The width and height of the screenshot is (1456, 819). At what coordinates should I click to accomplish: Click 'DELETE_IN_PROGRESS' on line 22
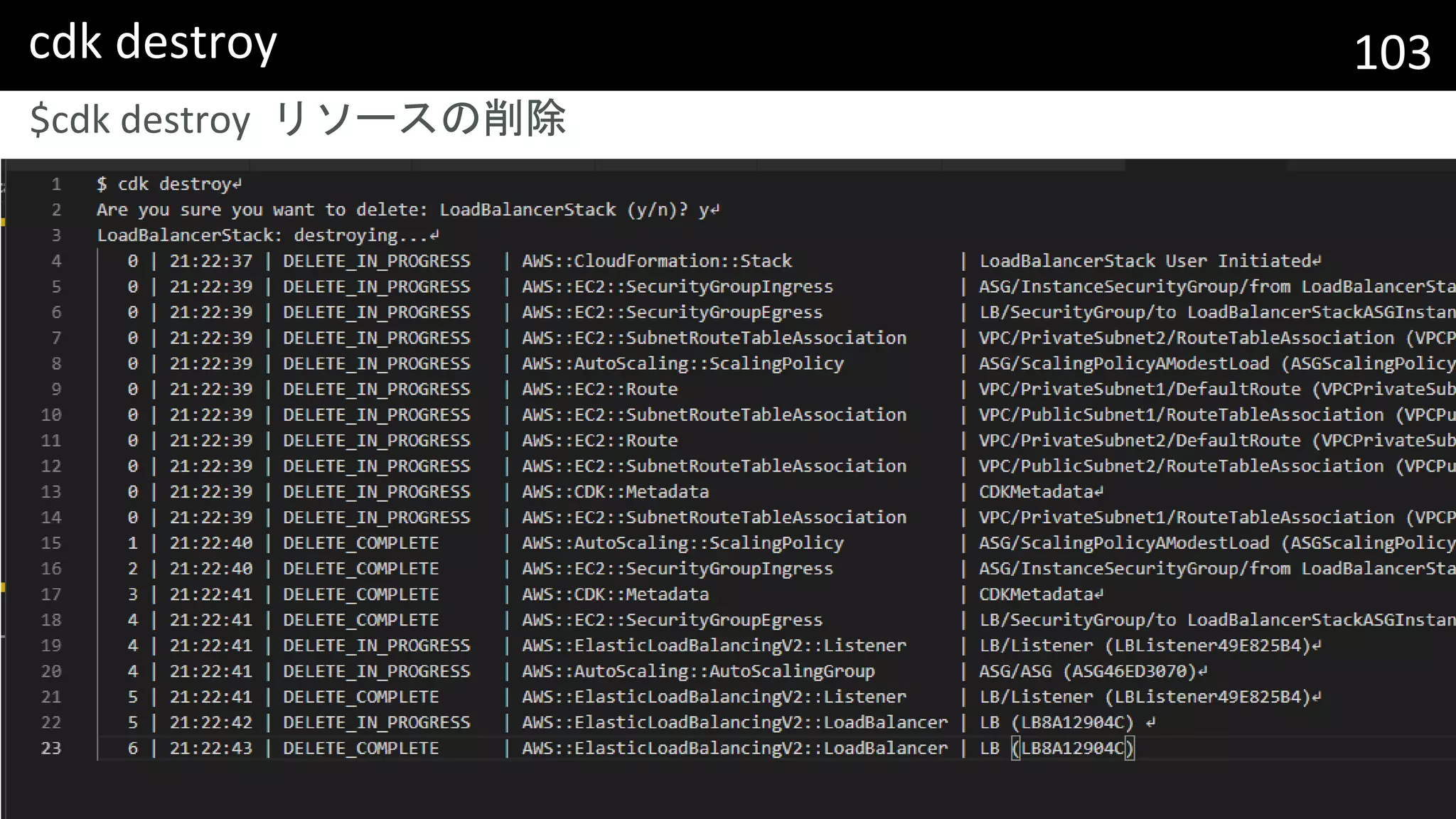(x=376, y=722)
